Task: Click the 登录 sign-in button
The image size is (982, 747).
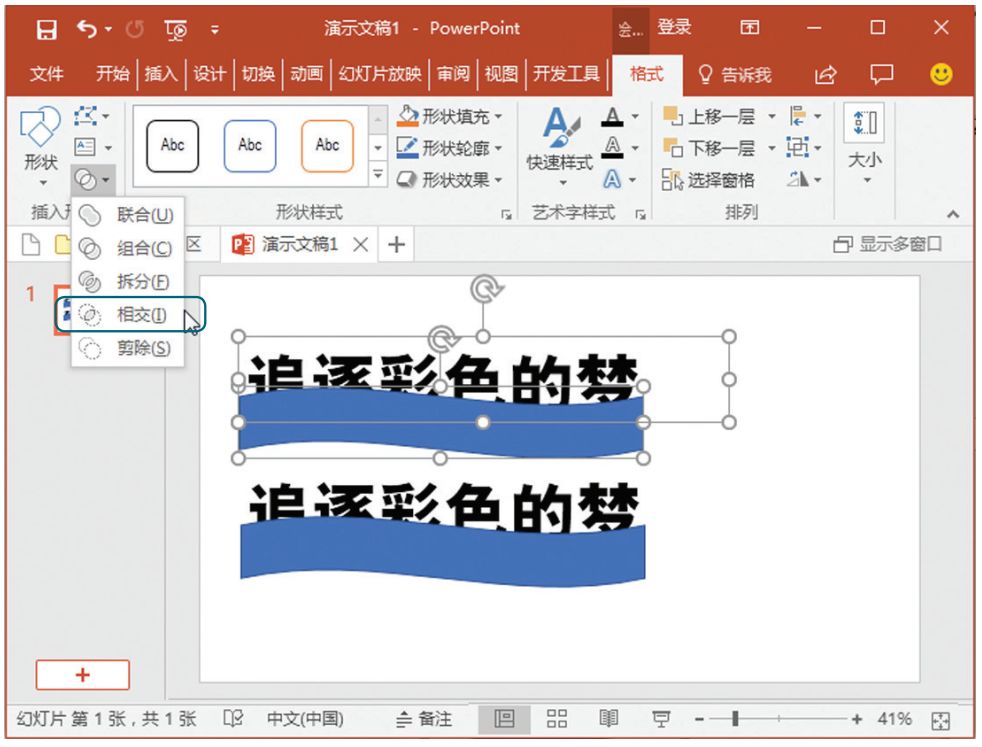Action: tap(673, 25)
